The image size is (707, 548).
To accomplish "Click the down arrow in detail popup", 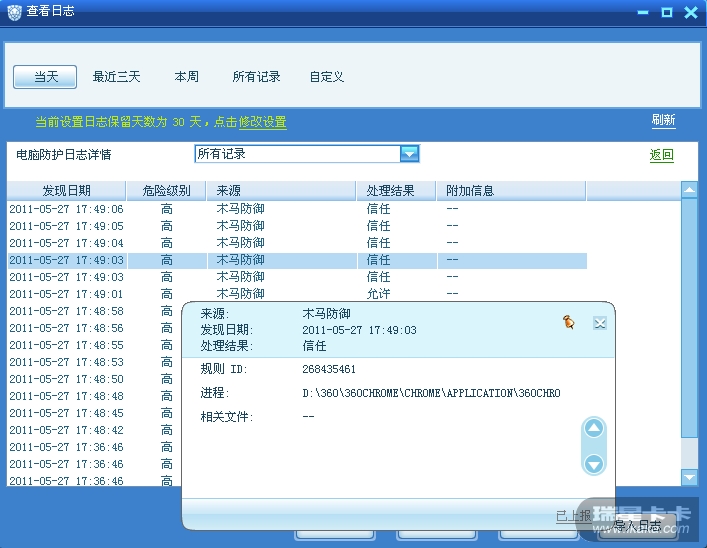I will [x=594, y=463].
